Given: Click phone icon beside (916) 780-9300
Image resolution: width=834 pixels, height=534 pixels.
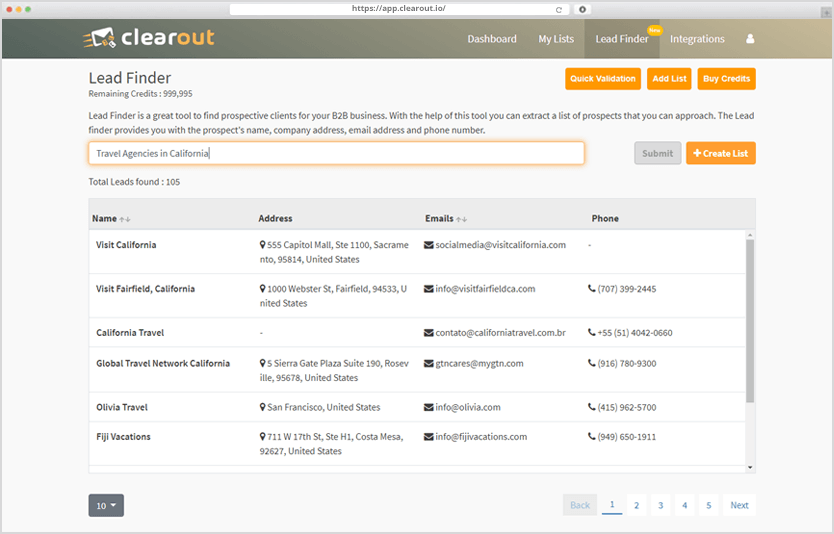Looking at the screenshot, I should coord(591,363).
